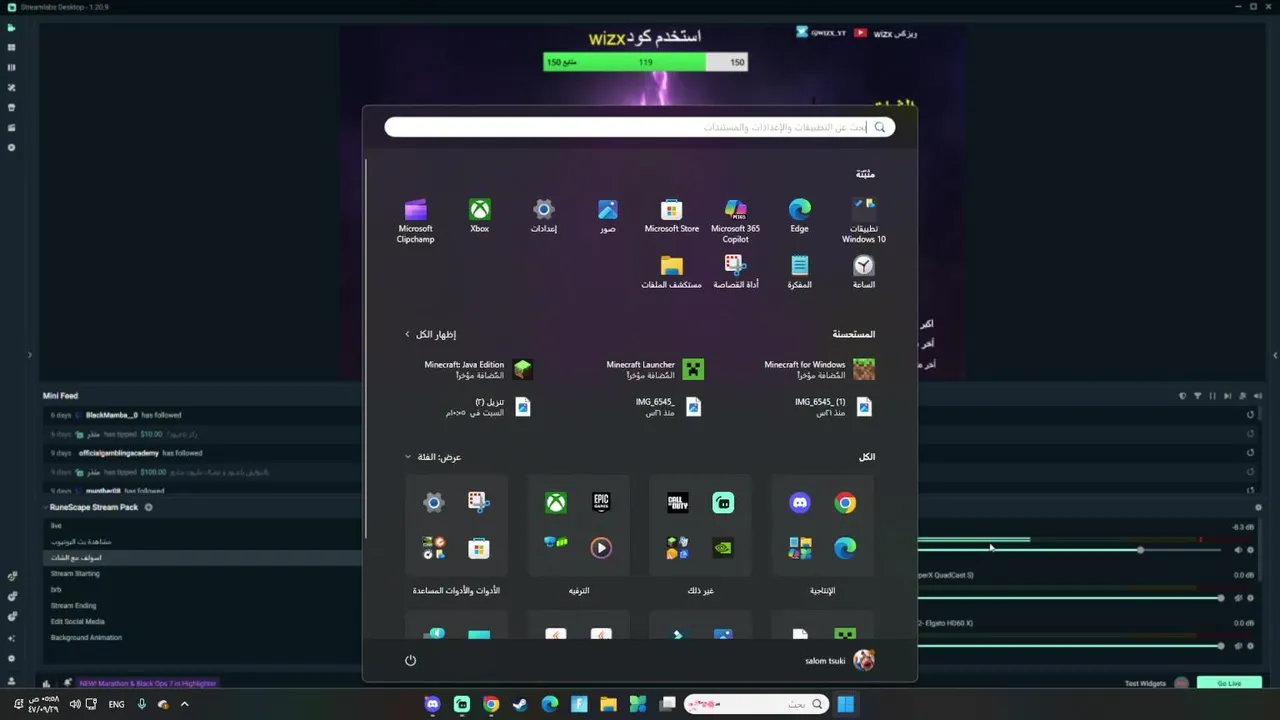
Task: Launch the pinned Snipping Tool (أداة القصاصة)
Action: (735, 272)
